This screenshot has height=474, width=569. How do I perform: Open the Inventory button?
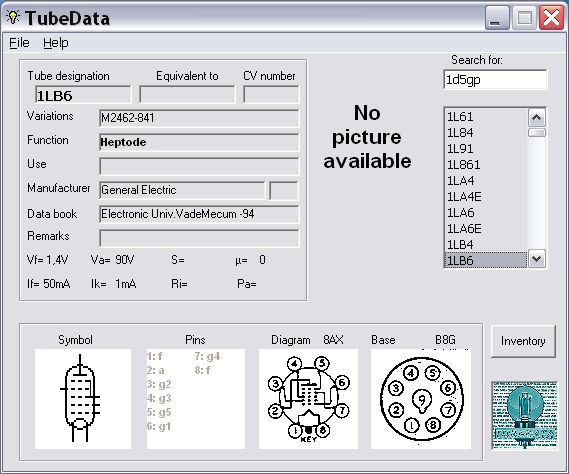click(x=523, y=341)
